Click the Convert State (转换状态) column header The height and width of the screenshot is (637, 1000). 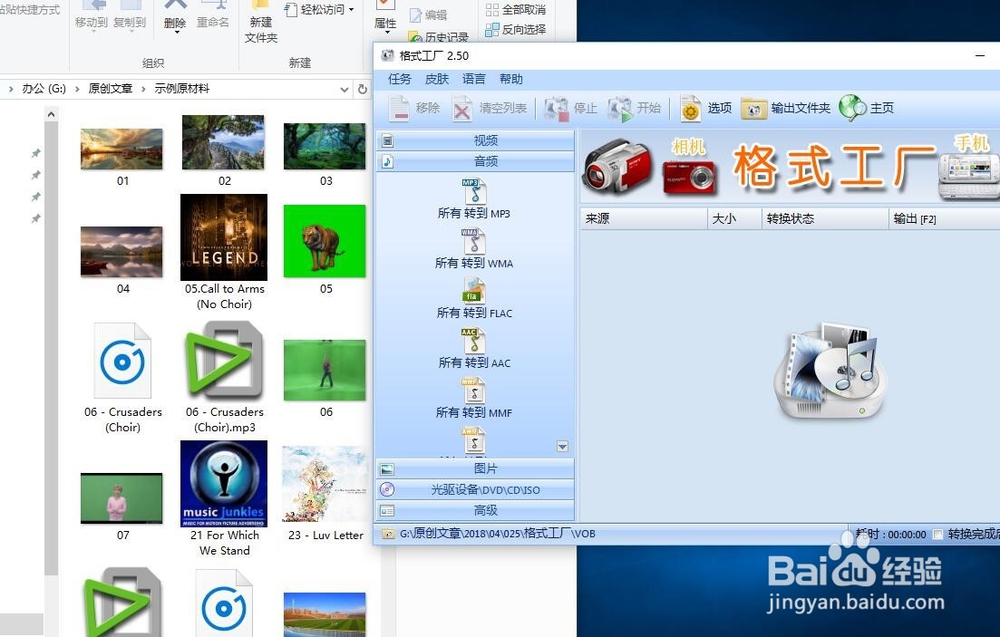coord(825,219)
